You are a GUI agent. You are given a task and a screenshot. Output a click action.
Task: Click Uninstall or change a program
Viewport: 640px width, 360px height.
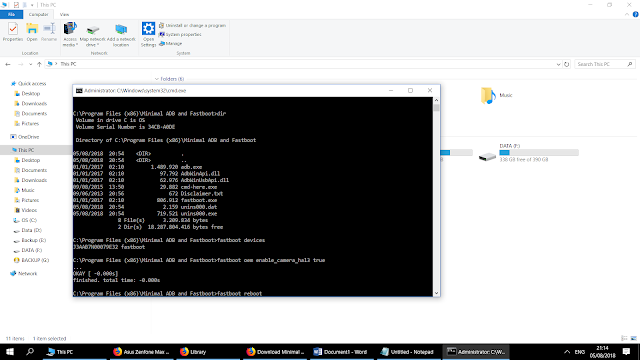tap(192, 25)
